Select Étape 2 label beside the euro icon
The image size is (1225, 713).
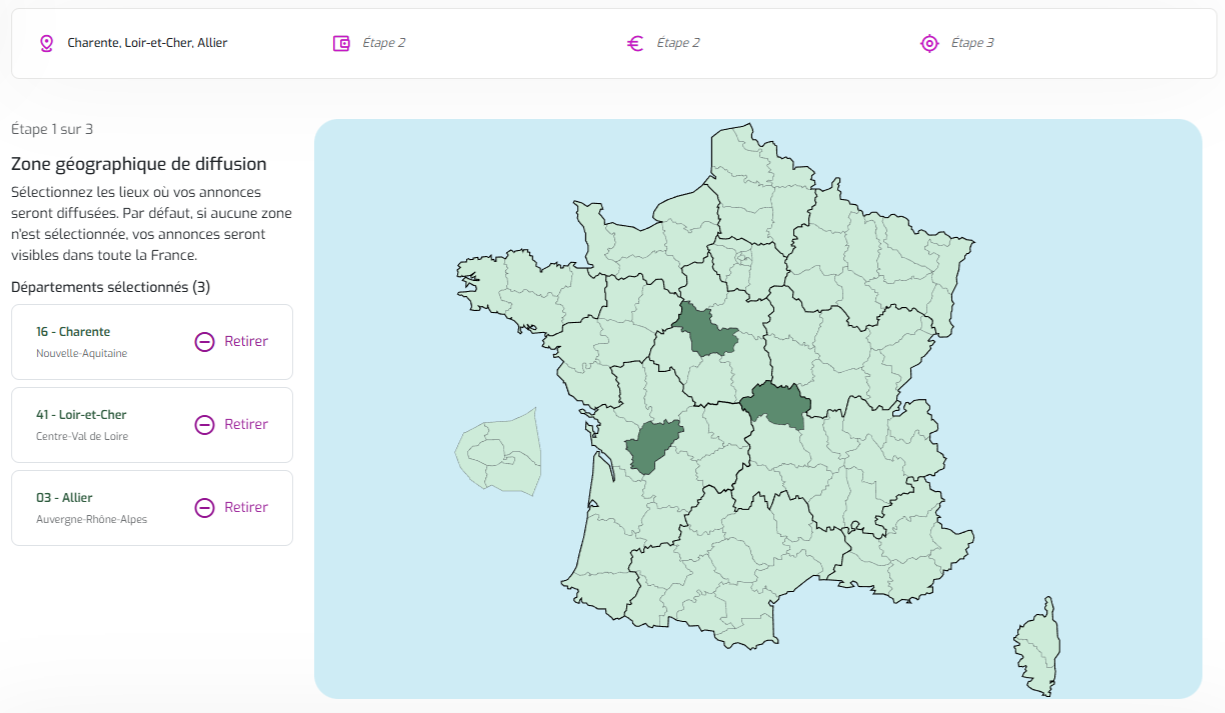point(678,43)
